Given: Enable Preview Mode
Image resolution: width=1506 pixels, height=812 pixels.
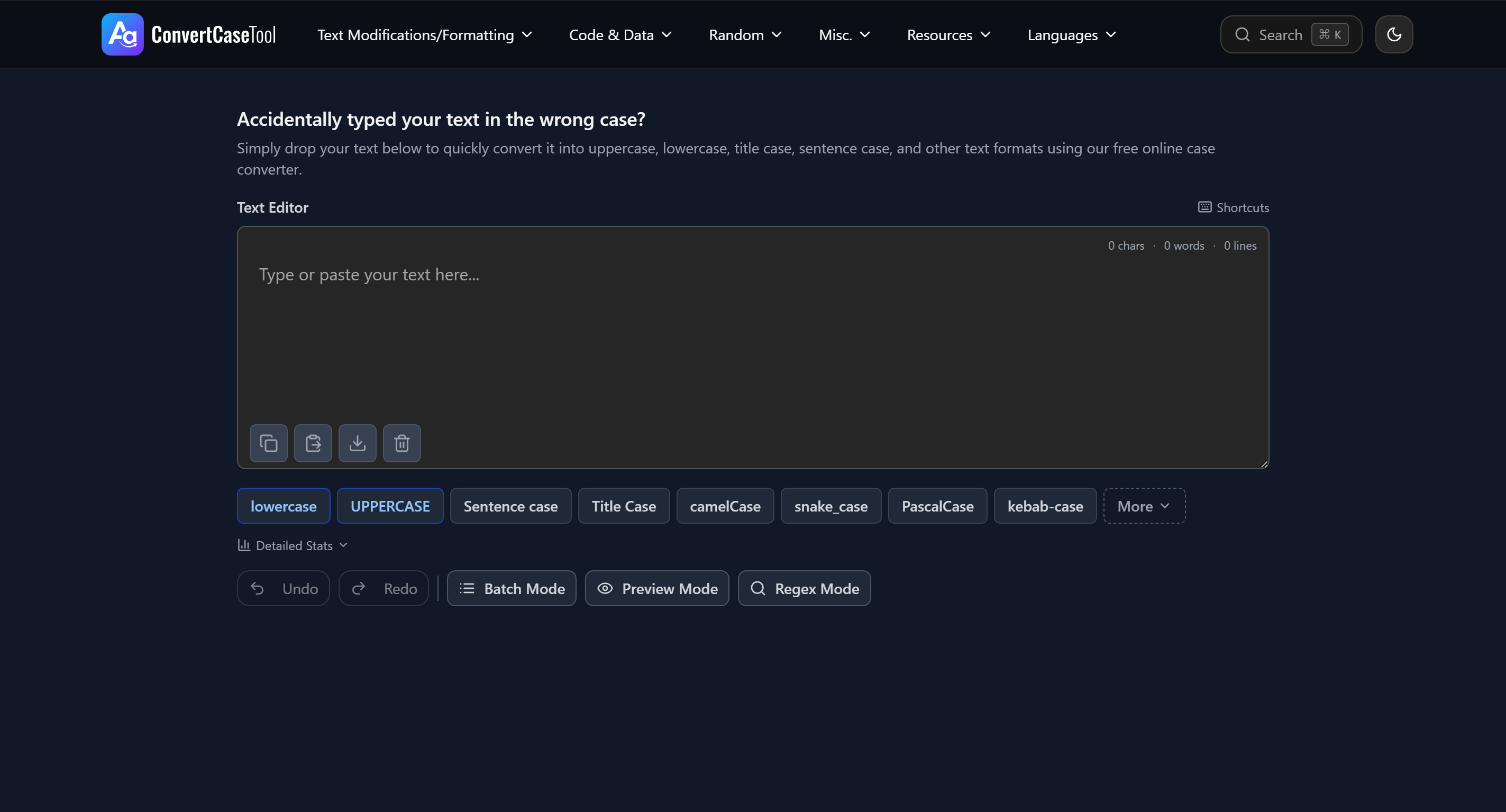Looking at the screenshot, I should coord(656,588).
